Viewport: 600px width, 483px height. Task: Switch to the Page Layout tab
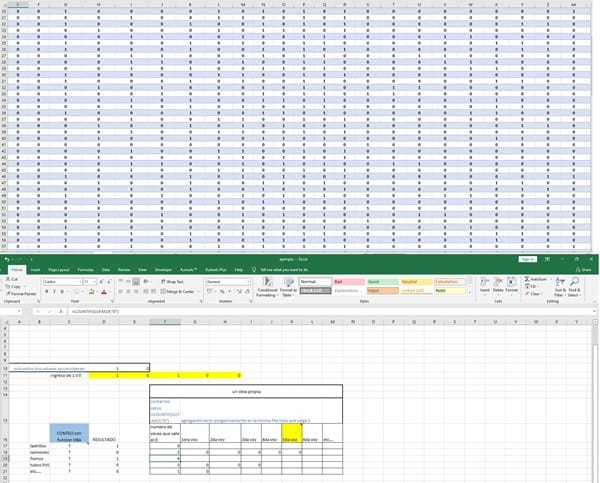click(x=57, y=270)
